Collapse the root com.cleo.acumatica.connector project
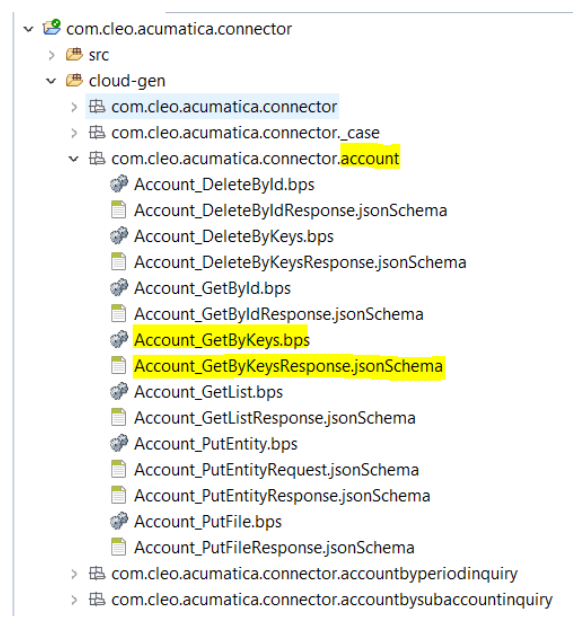The height and width of the screenshot is (629, 573). [28, 29]
